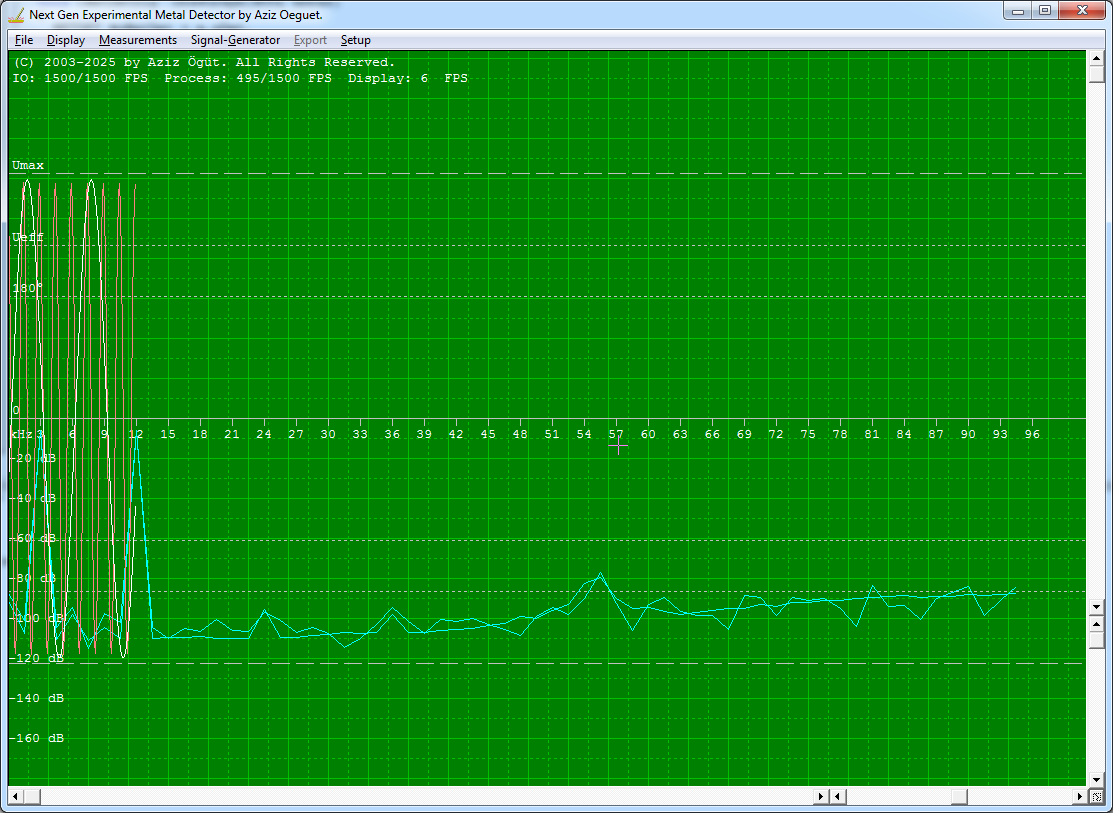Click the lower vertical scrollbar thumb
The width and height of the screenshot is (1113, 813).
(1096, 640)
